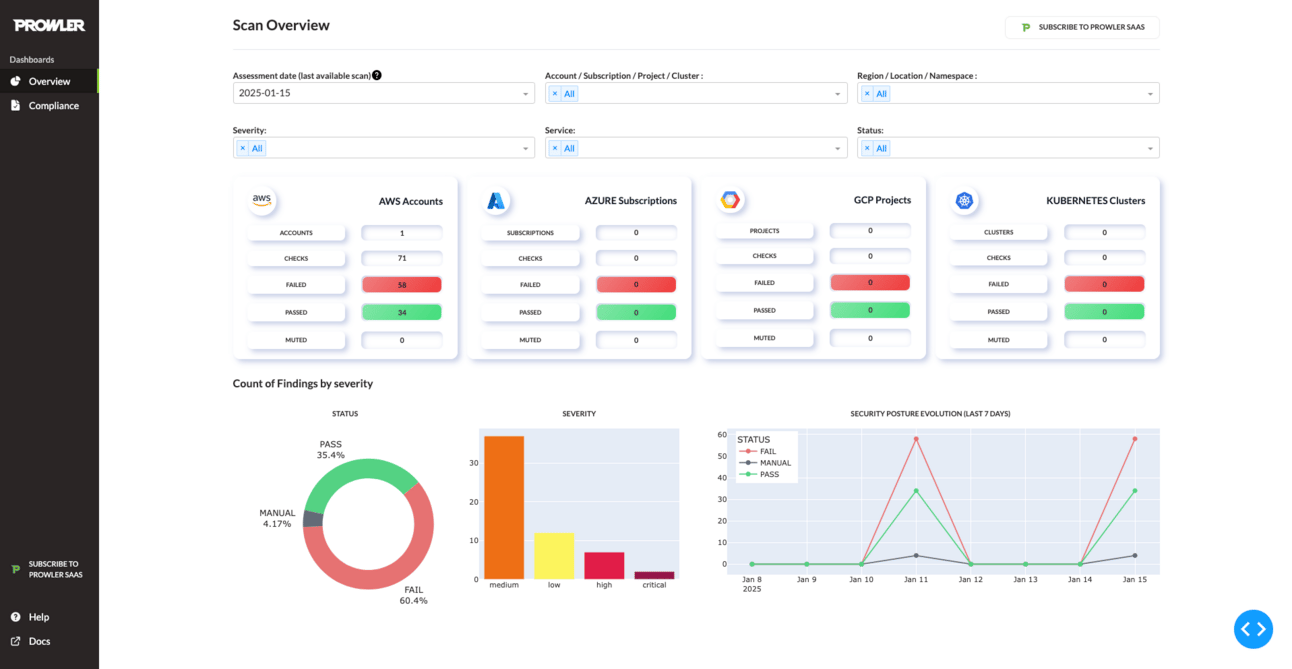Click the 2025-01-15 date value
The width and height of the screenshot is (1292, 669).
tap(265, 93)
